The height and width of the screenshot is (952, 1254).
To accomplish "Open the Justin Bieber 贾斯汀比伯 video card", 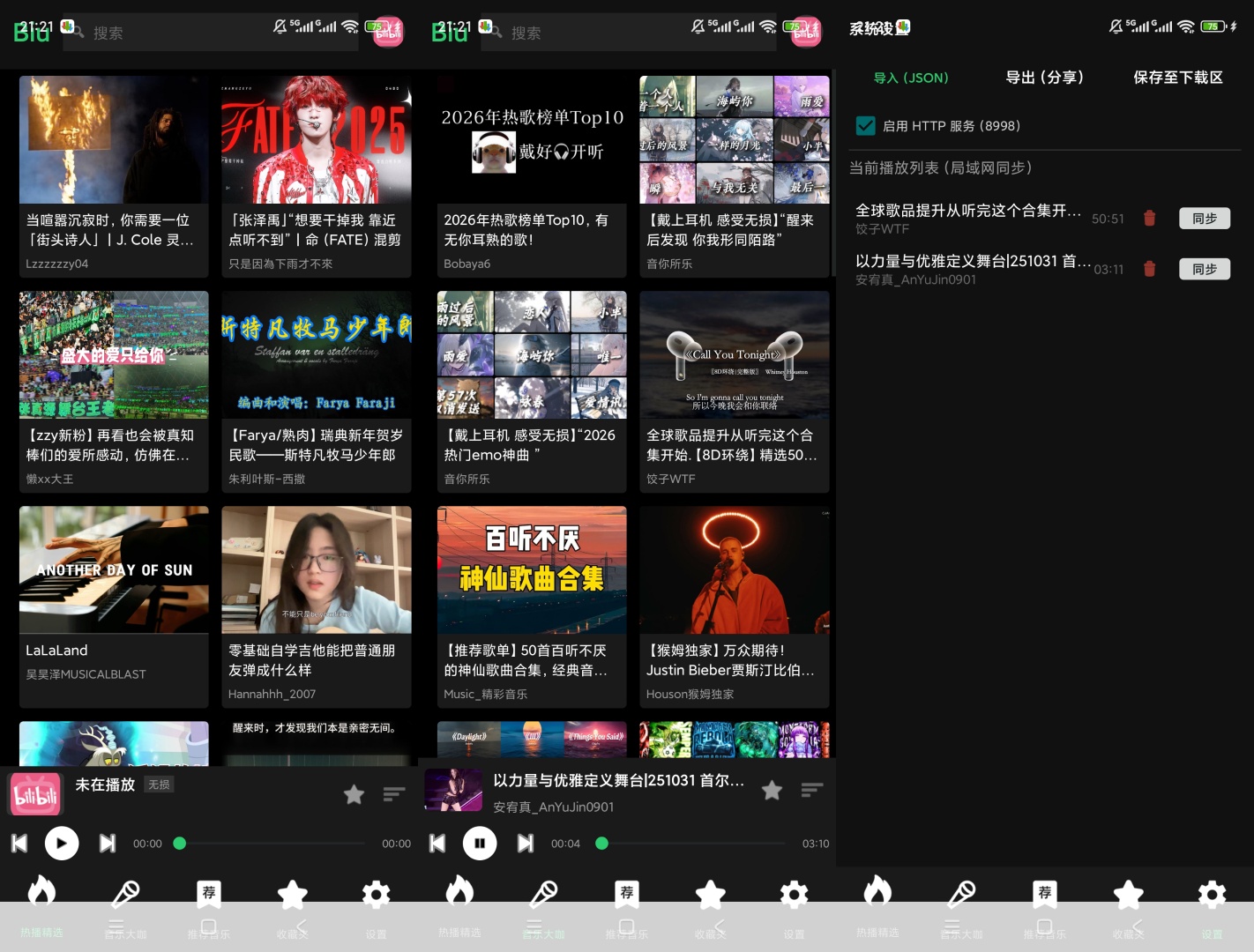I will (x=735, y=606).
